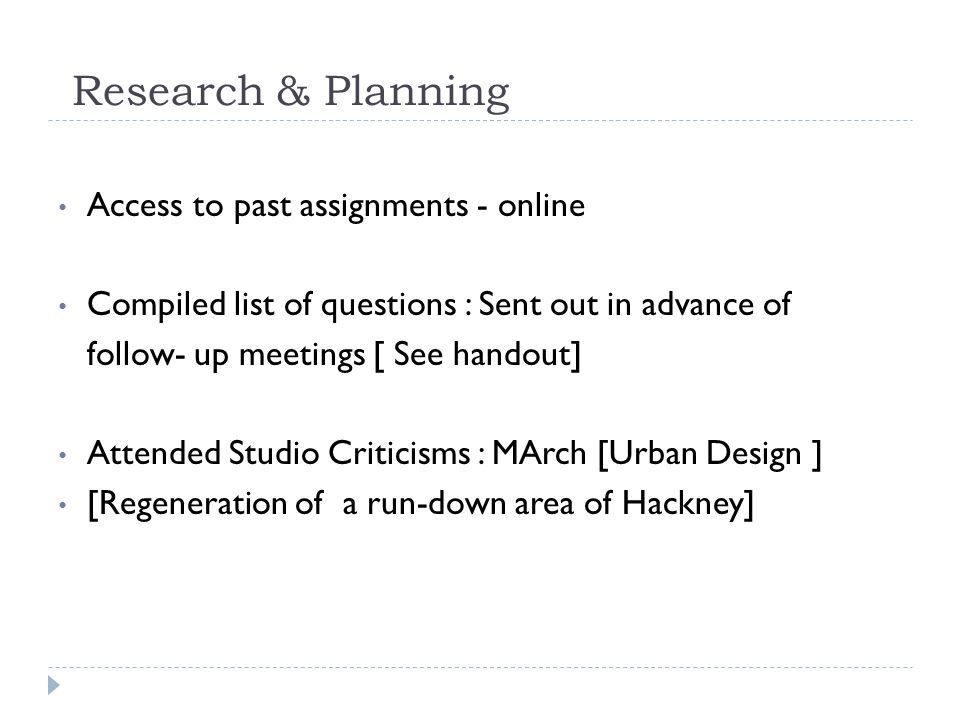Click the bullet before 'Attended Studio Criticisms'
The image size is (960, 720).
pyautogui.click(x=62, y=456)
